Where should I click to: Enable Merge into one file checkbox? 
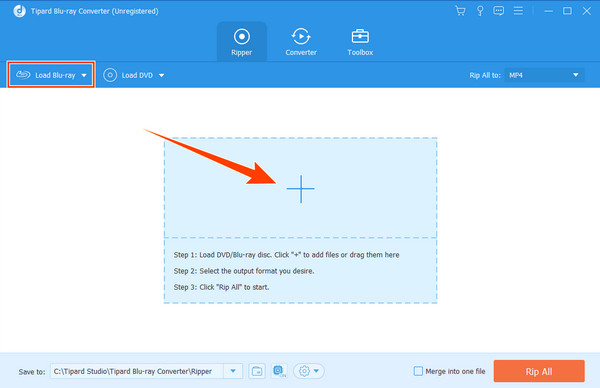point(418,371)
